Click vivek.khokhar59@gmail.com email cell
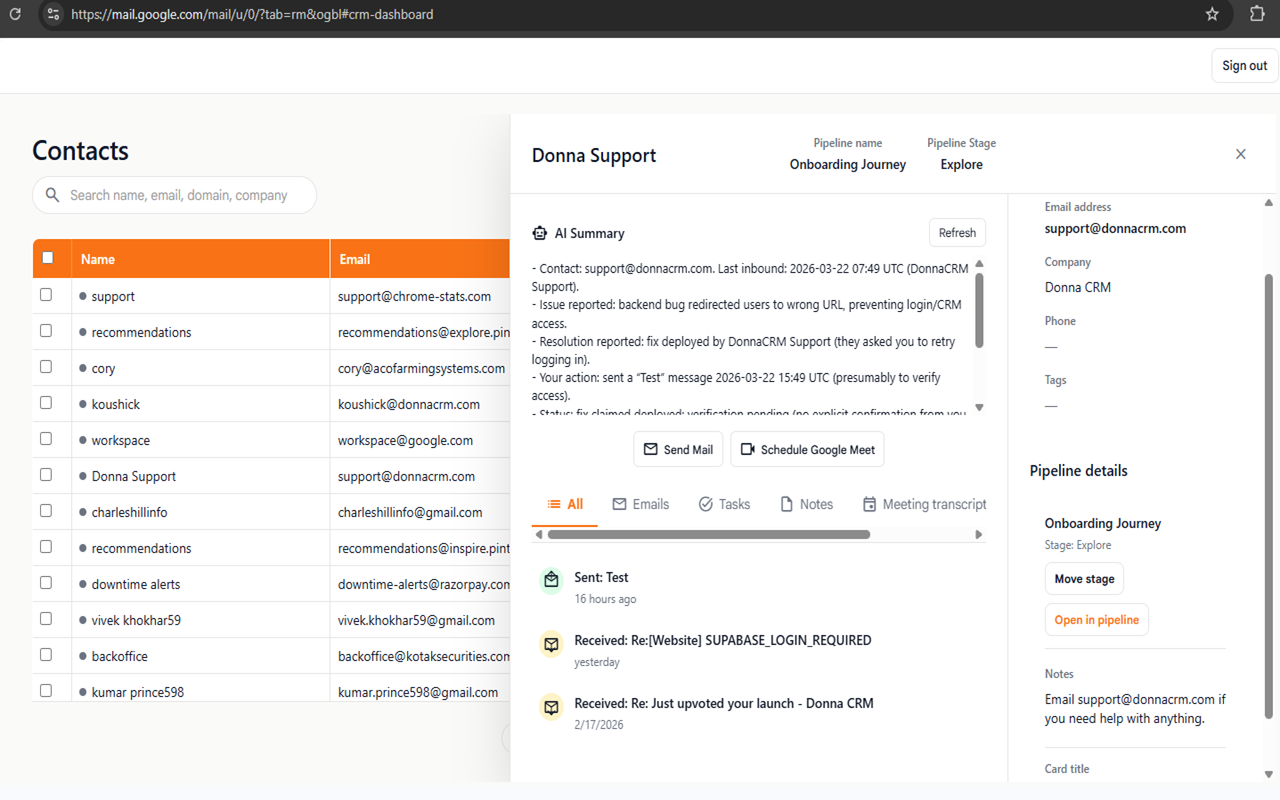Screen dimensions: 1280x800 coord(416,620)
